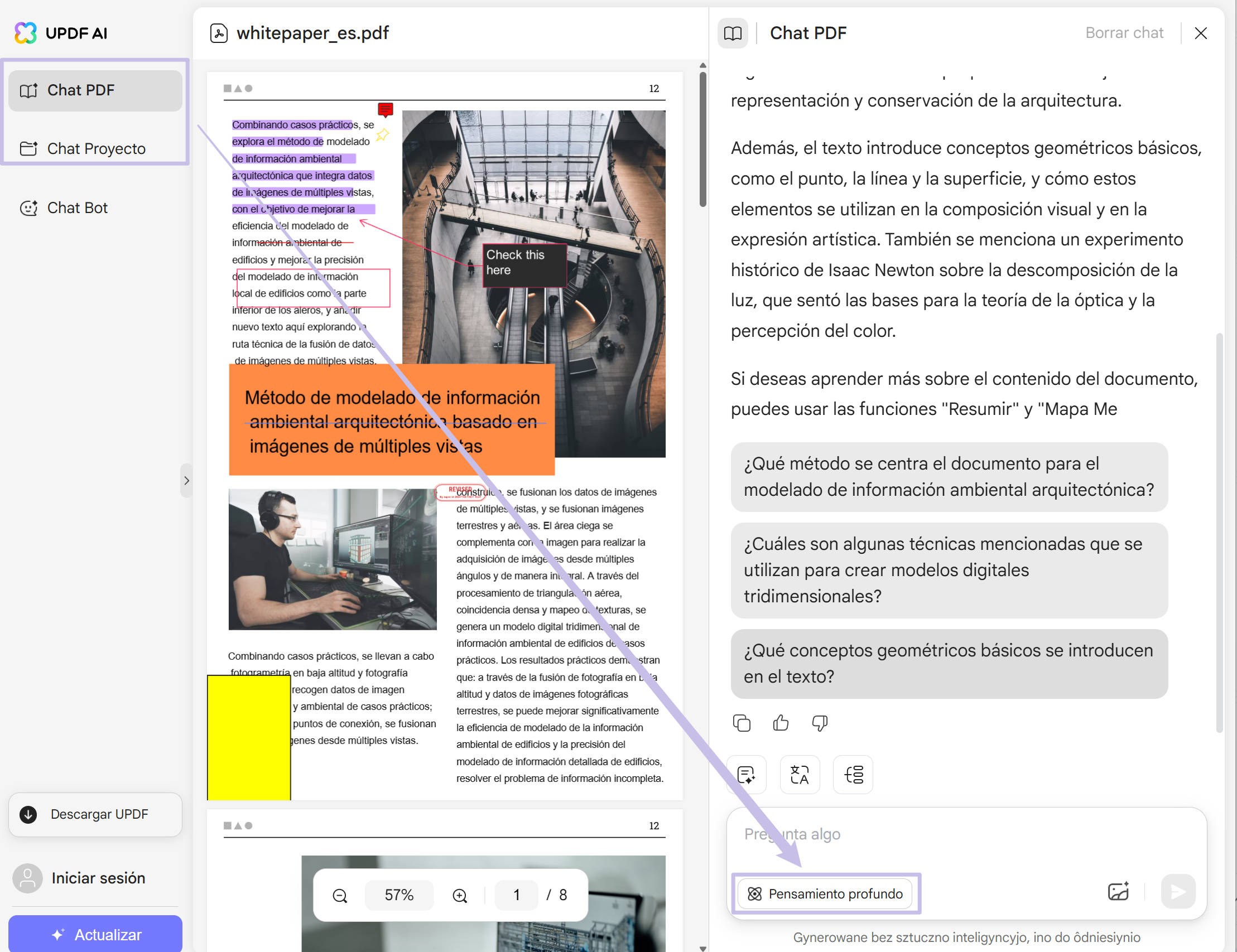1237x952 pixels.
Task: Click Iniciar sesión to sign in
Action: [98, 878]
